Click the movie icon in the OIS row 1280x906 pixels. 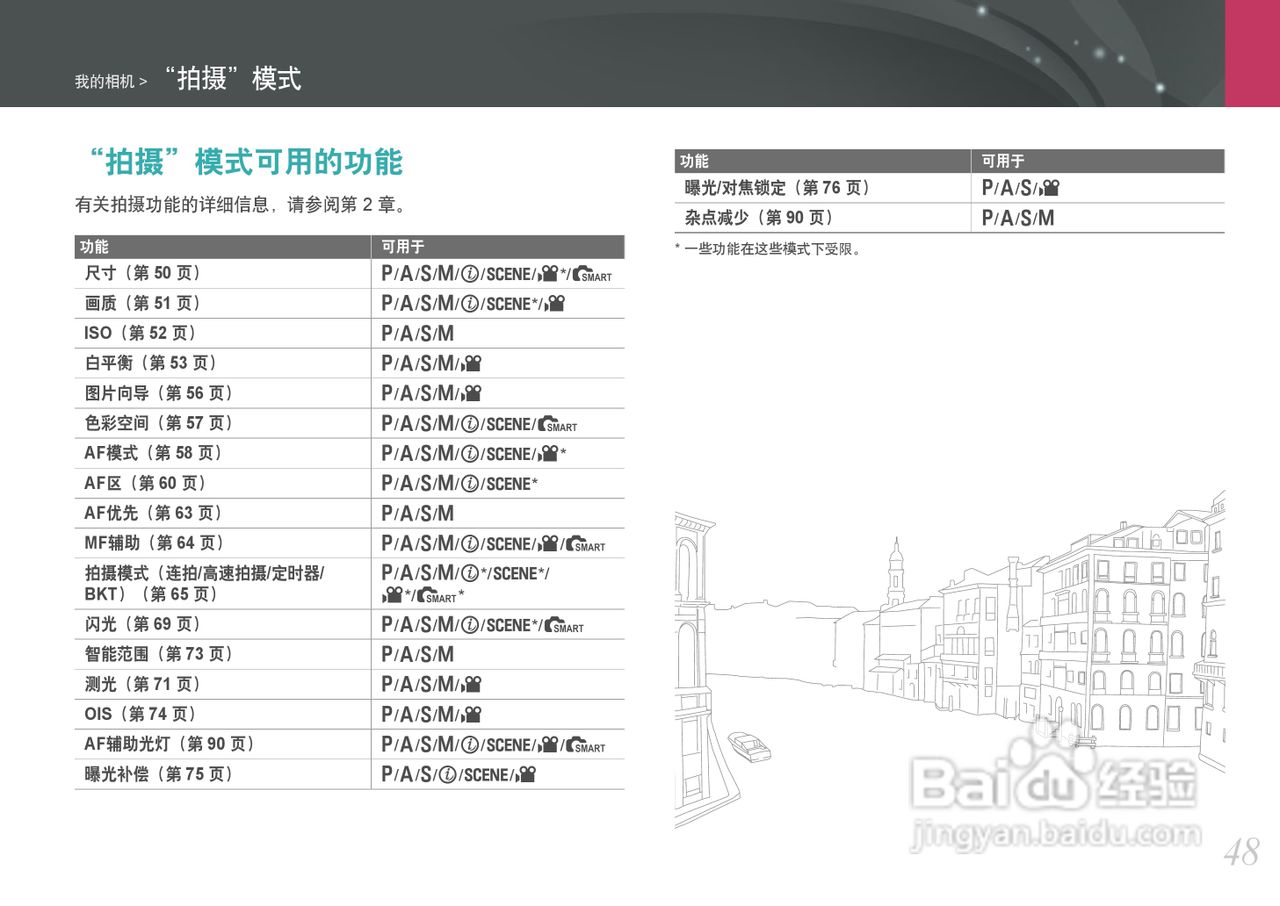[472, 715]
